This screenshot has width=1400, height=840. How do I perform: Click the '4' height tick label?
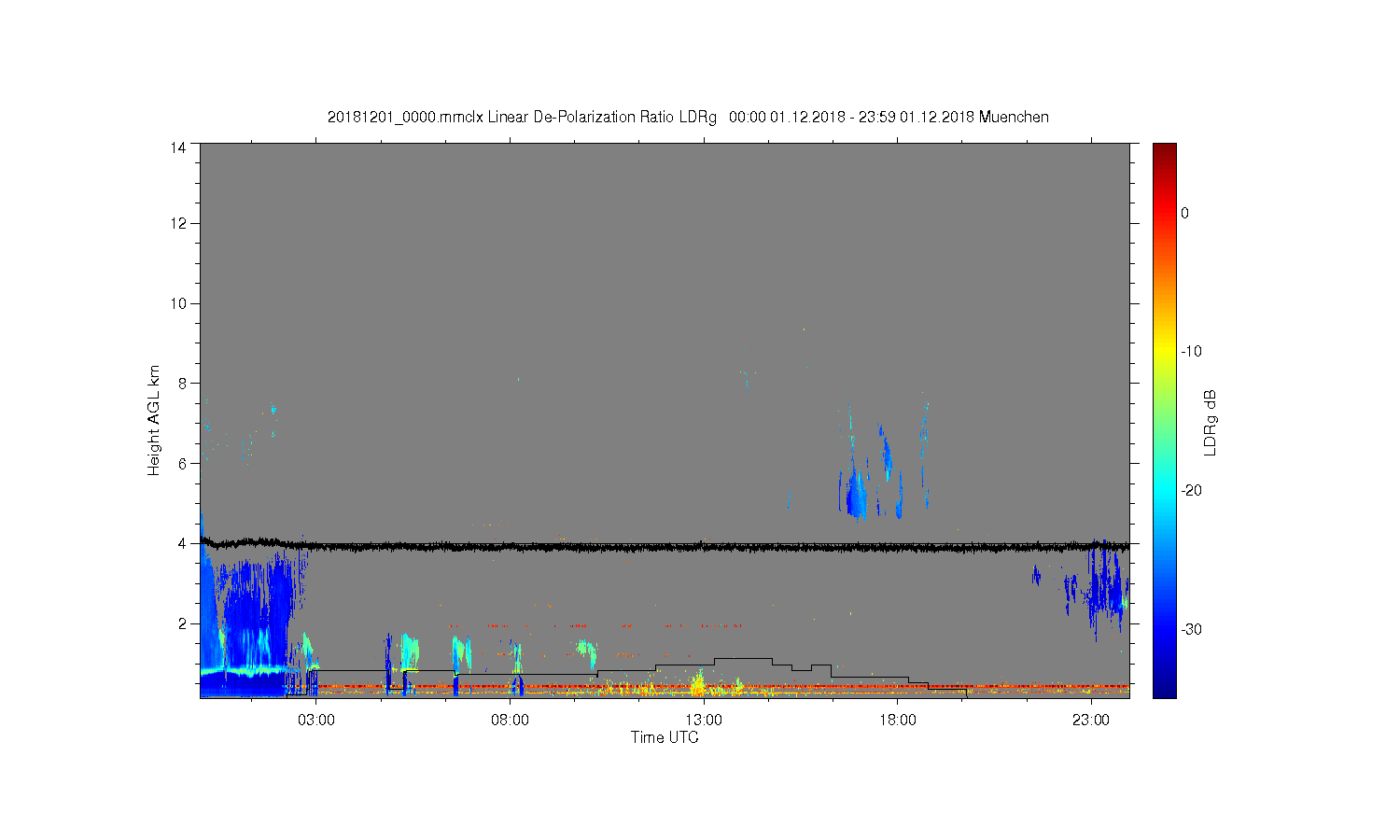tap(183, 543)
